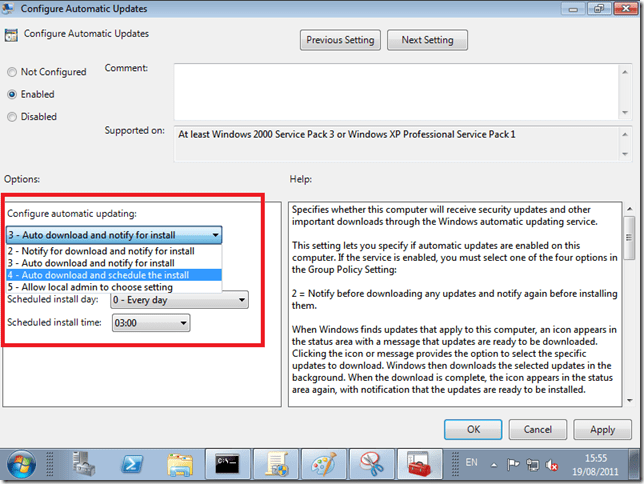Choose the Enabled radio option
The width and height of the screenshot is (644, 484).
click(x=12, y=94)
